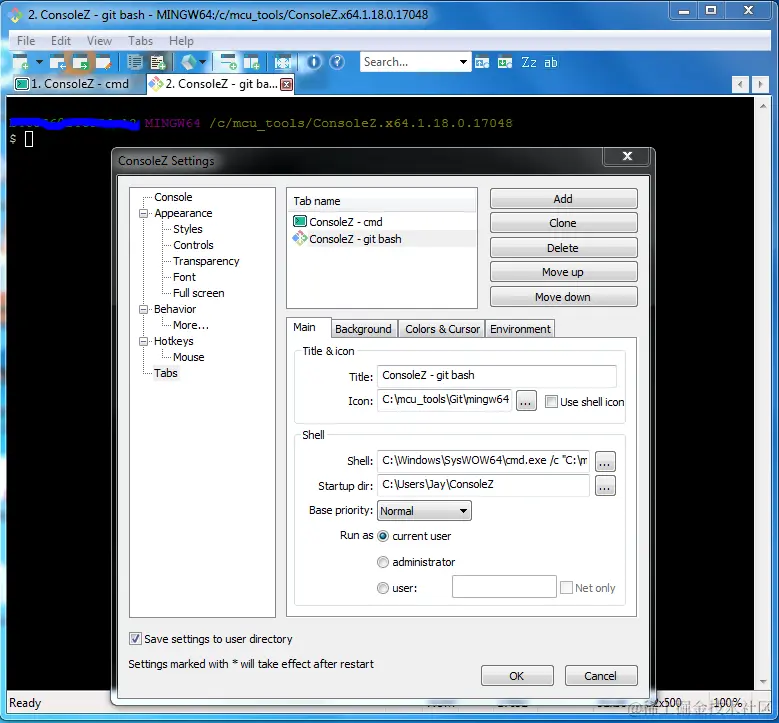
Task: Switch to the Environment tab
Action: click(520, 329)
